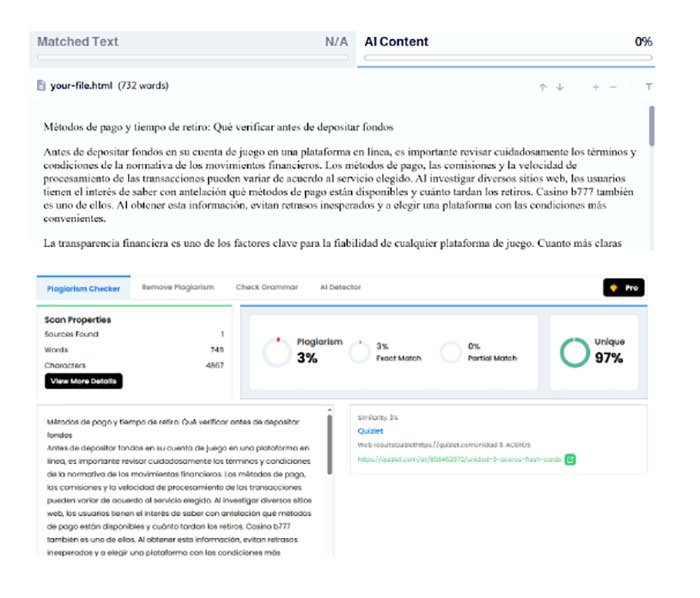The height and width of the screenshot is (598, 700).
Task: Click the plus icon to zoom in
Action: click(x=596, y=87)
